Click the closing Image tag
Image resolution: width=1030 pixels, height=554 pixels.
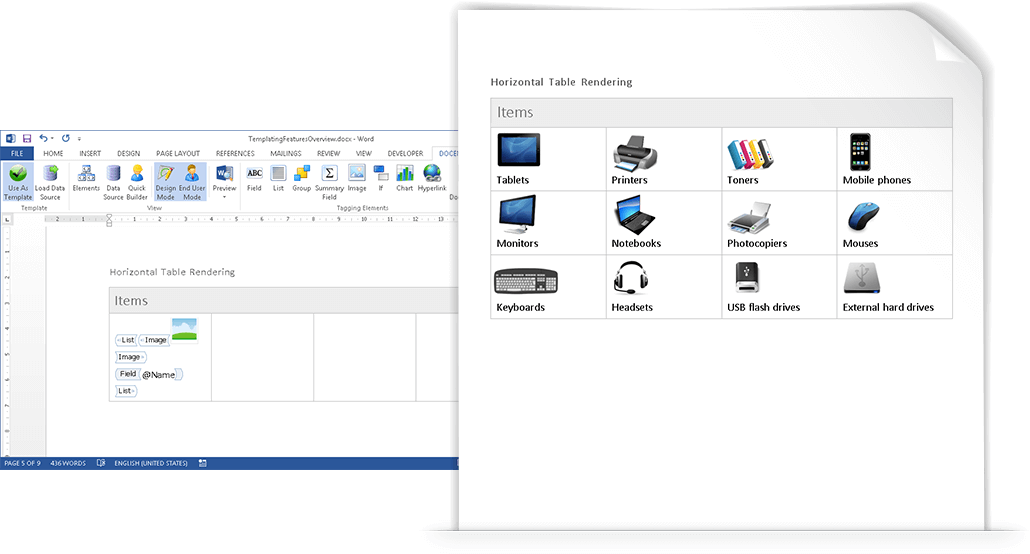(x=131, y=357)
